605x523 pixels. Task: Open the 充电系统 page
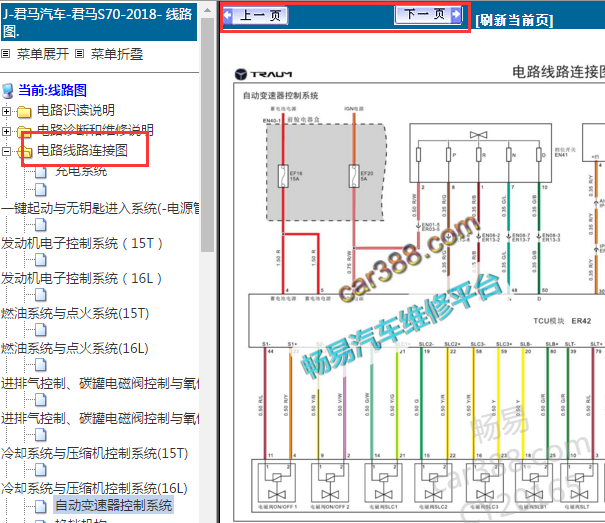[x=81, y=171]
